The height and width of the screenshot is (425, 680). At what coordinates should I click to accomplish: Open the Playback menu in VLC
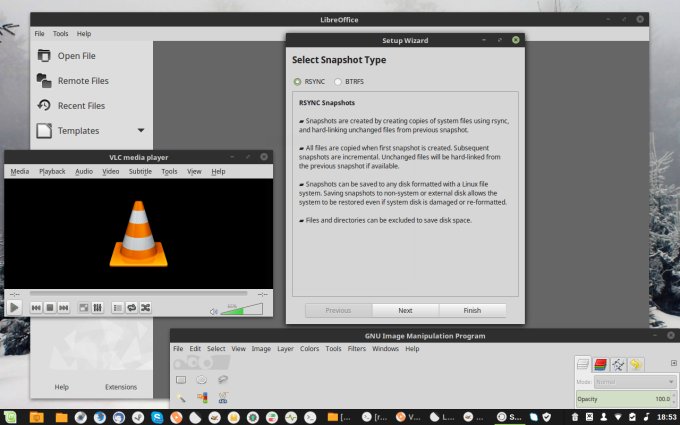pyautogui.click(x=52, y=171)
